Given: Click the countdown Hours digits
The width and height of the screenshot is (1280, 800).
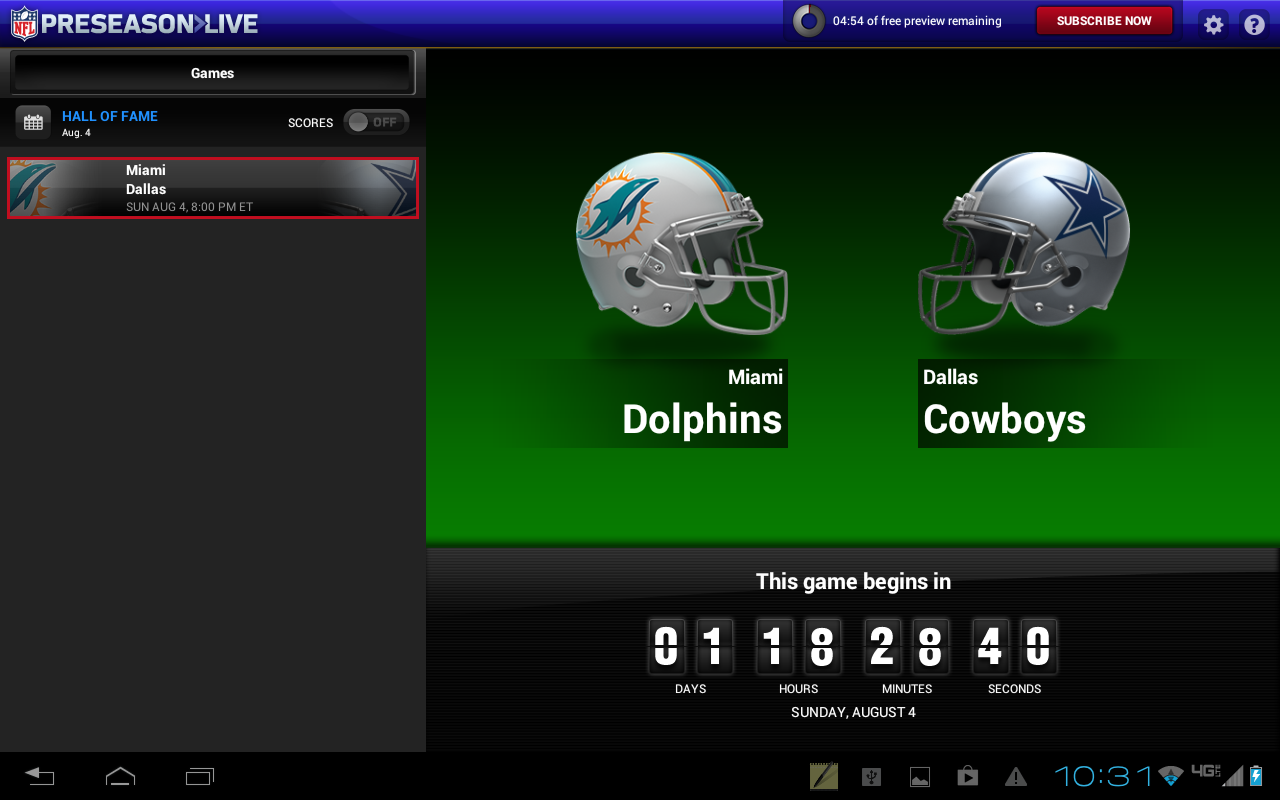Looking at the screenshot, I should 798,646.
